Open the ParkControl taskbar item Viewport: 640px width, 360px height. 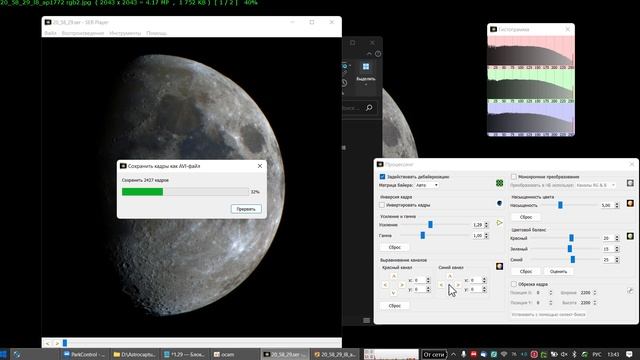(x=84, y=354)
